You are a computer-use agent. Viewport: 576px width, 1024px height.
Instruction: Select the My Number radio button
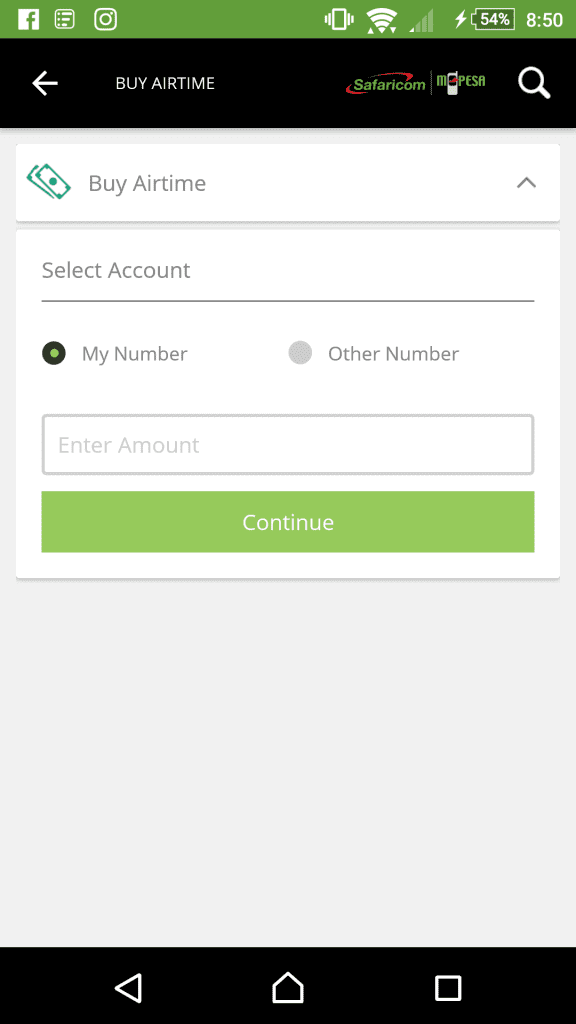pyautogui.click(x=54, y=353)
